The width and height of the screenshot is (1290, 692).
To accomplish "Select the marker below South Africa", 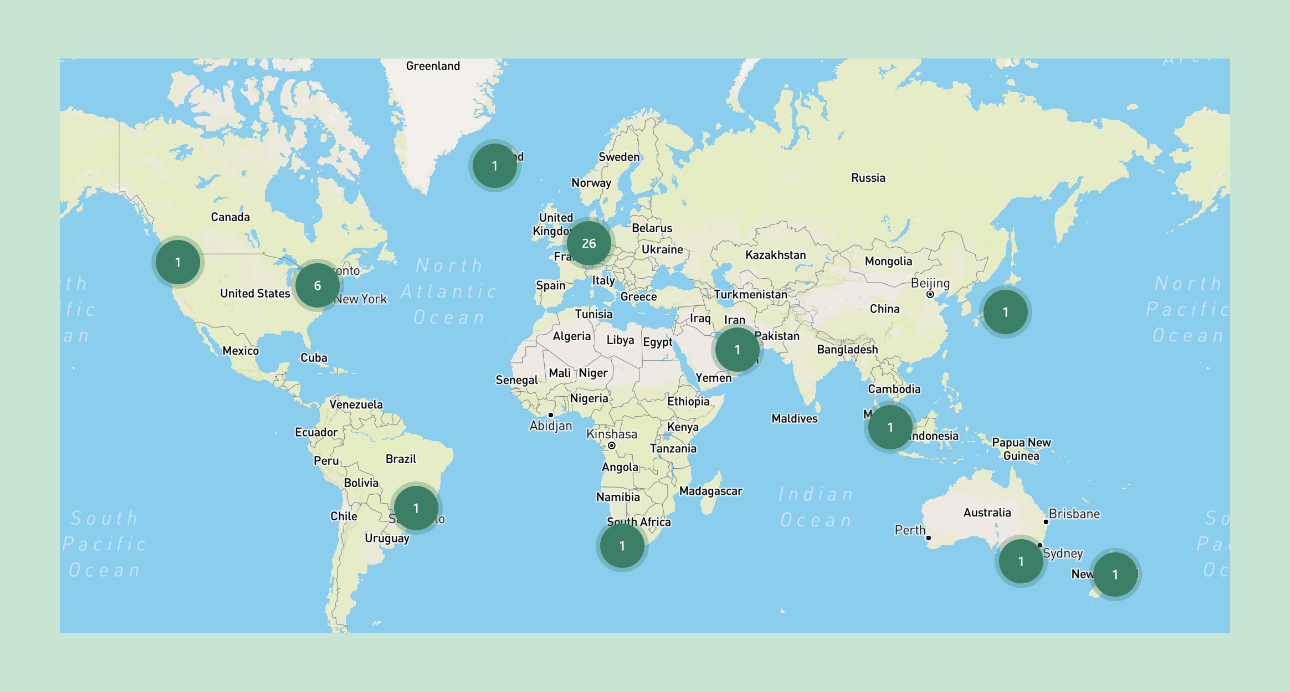I will tap(623, 546).
